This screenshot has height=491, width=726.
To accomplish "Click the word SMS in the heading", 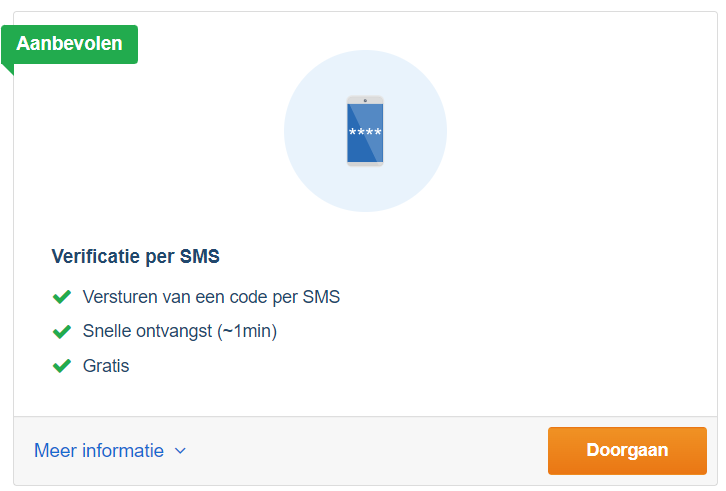I will 200,256.
